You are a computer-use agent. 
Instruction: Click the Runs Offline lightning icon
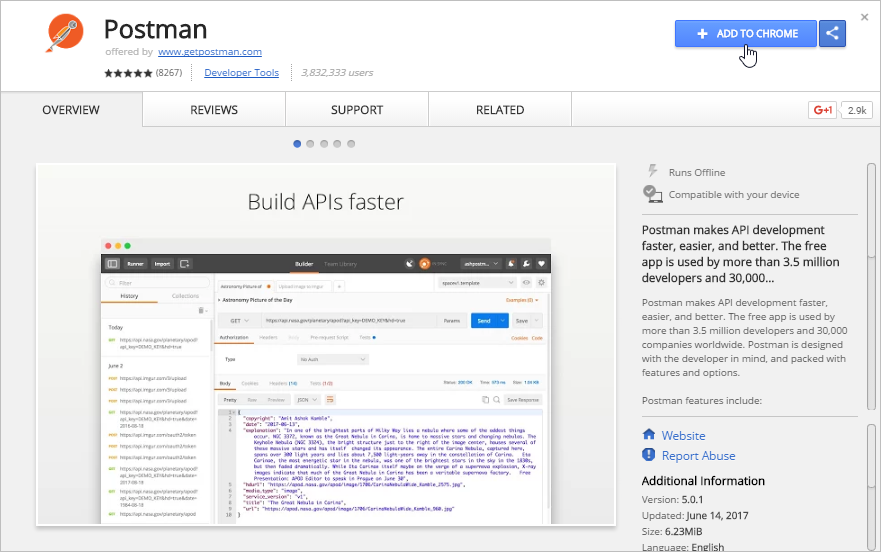coord(652,172)
